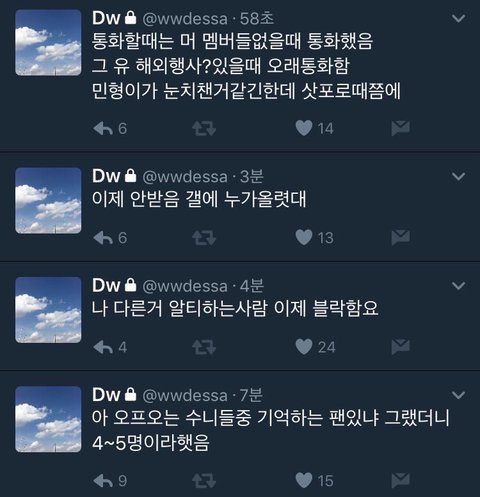Reply to the 4분 tweet with 4 replies
This screenshot has height=497, width=480.
click(103, 347)
